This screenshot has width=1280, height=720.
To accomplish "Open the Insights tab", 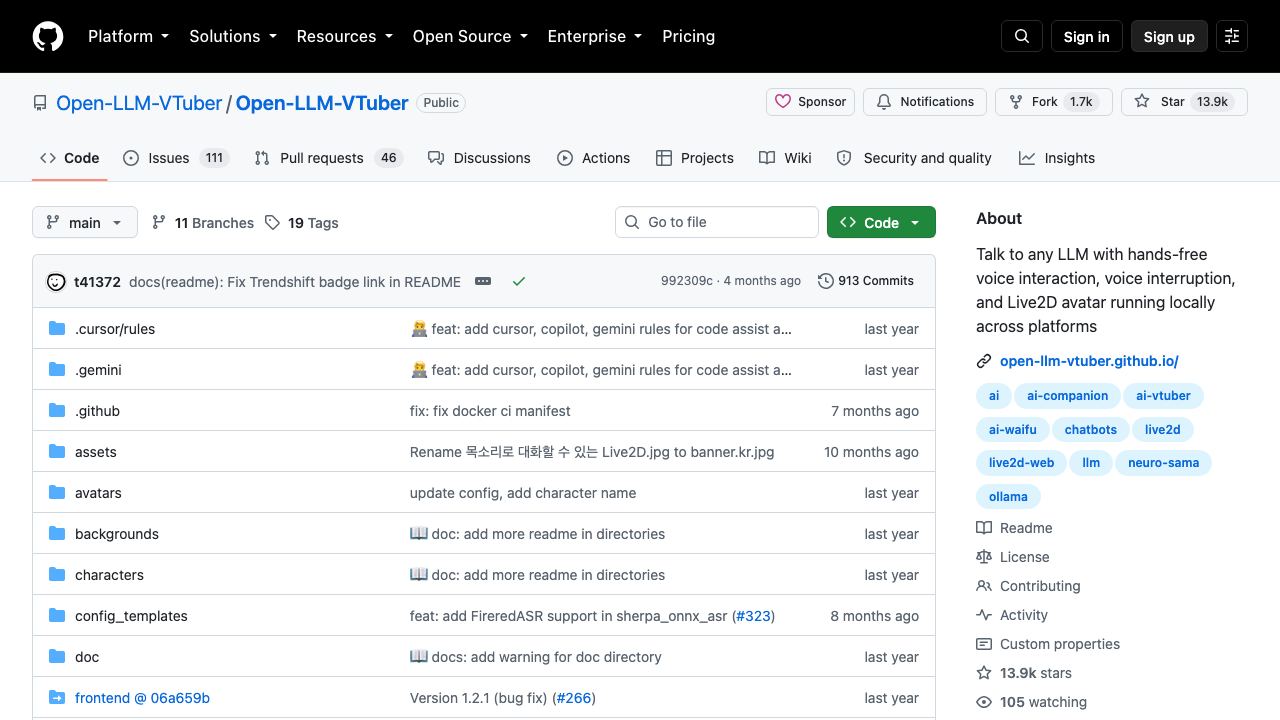I will [1057, 158].
